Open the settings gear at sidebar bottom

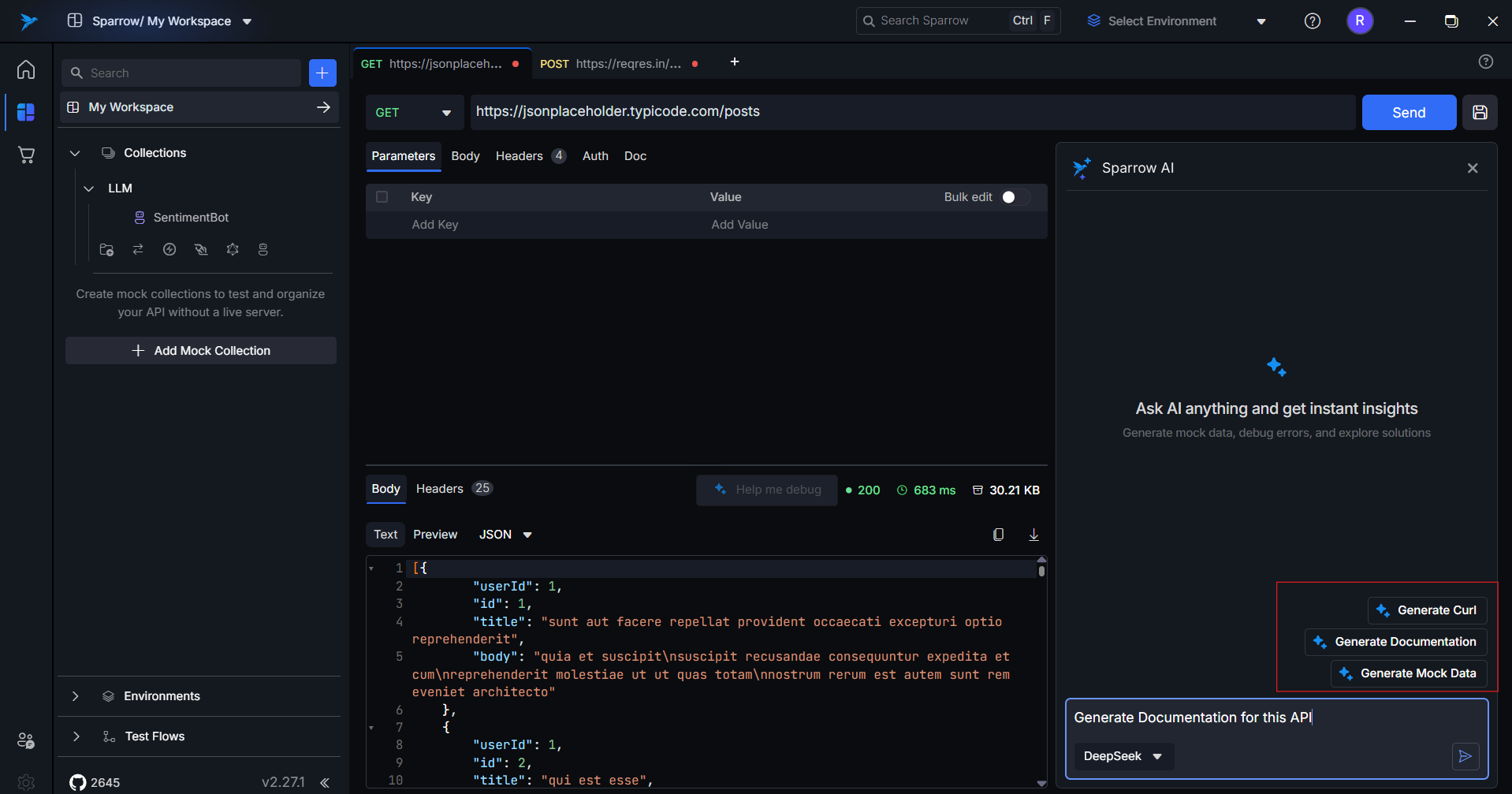pyautogui.click(x=26, y=782)
